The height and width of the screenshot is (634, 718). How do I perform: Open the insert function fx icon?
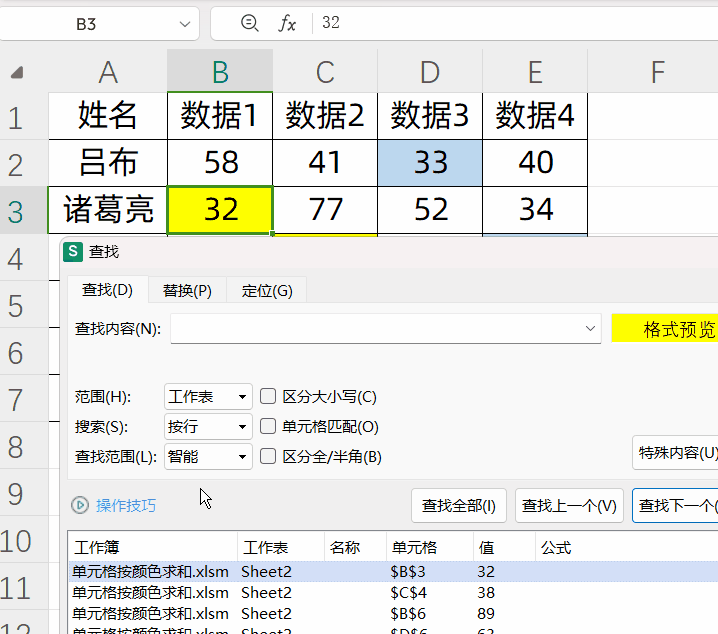(287, 23)
